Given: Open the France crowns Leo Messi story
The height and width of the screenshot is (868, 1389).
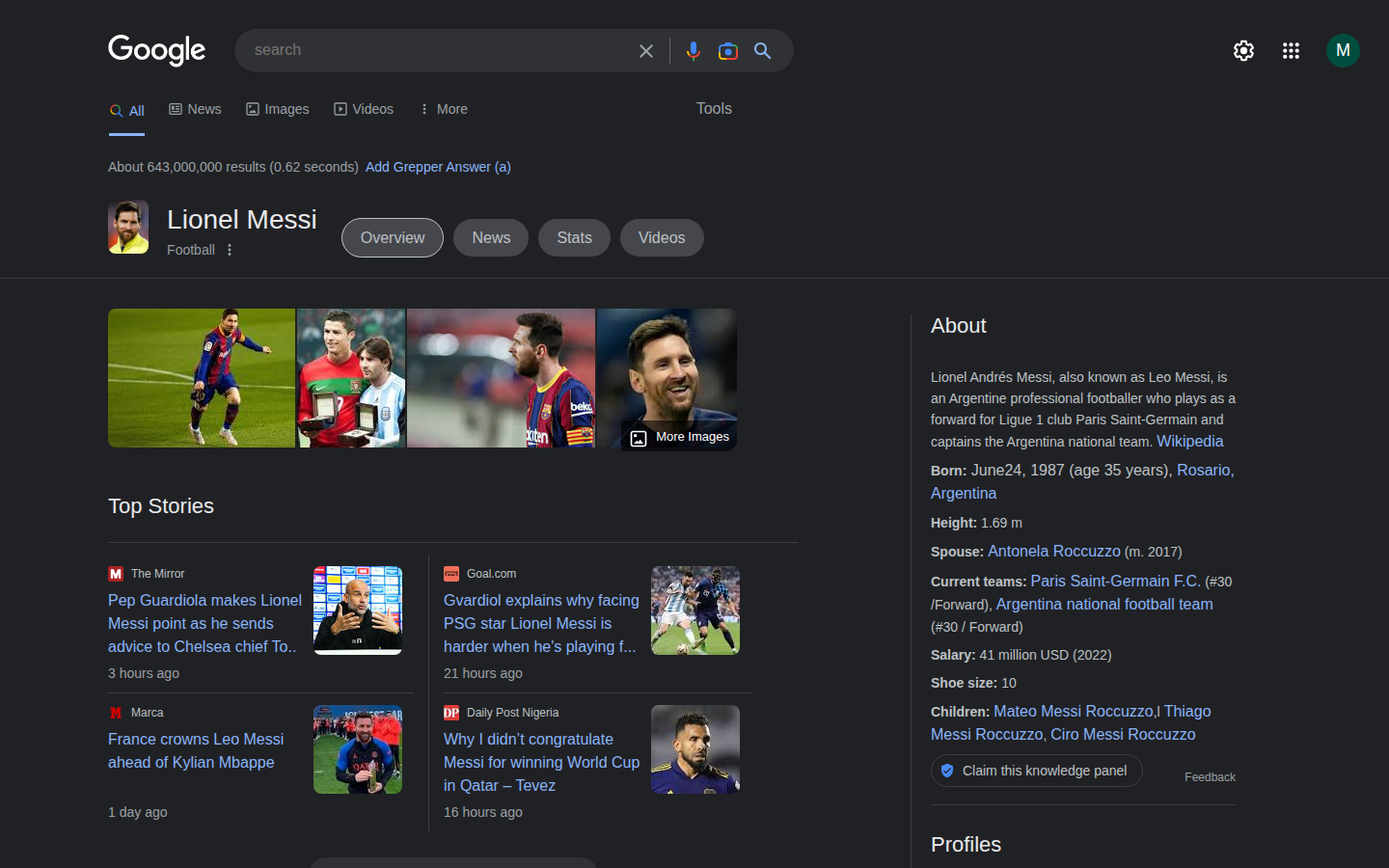Looking at the screenshot, I should click(196, 750).
